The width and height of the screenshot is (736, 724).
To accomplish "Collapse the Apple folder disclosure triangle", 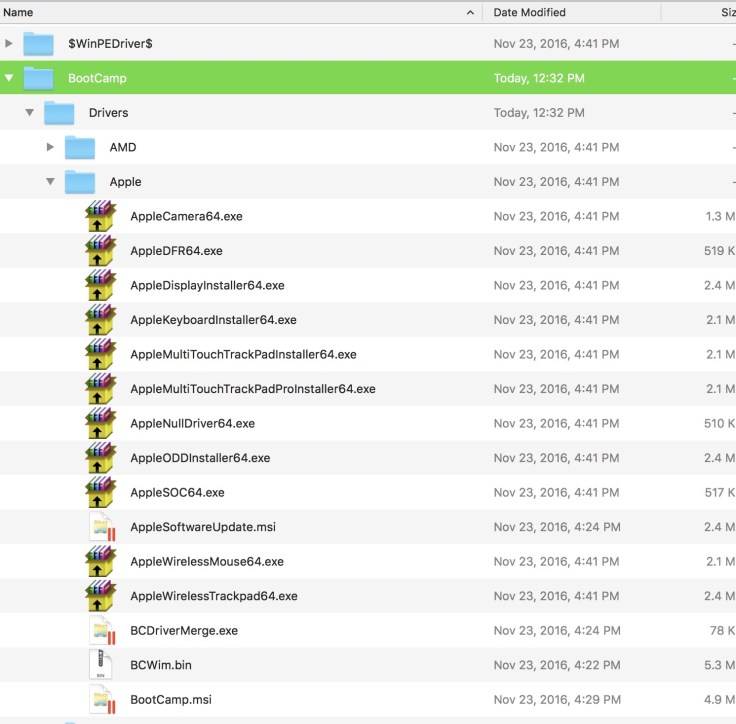I will point(50,182).
